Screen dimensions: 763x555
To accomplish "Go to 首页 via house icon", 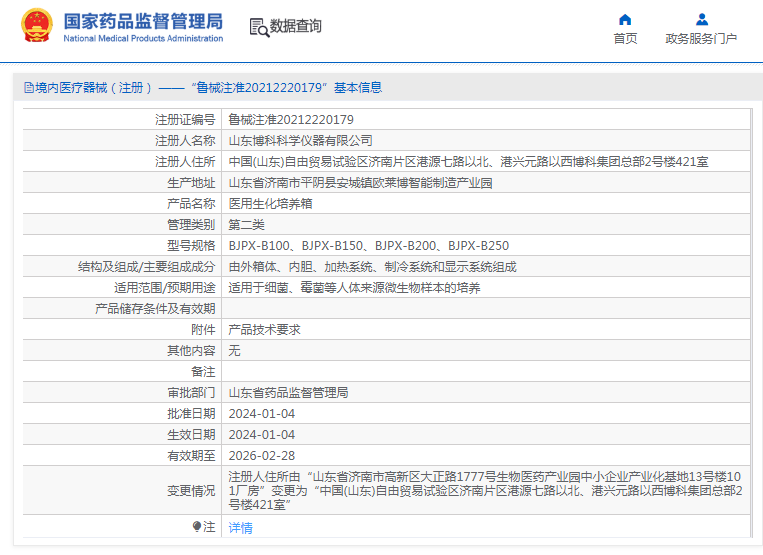I will coord(625,19).
